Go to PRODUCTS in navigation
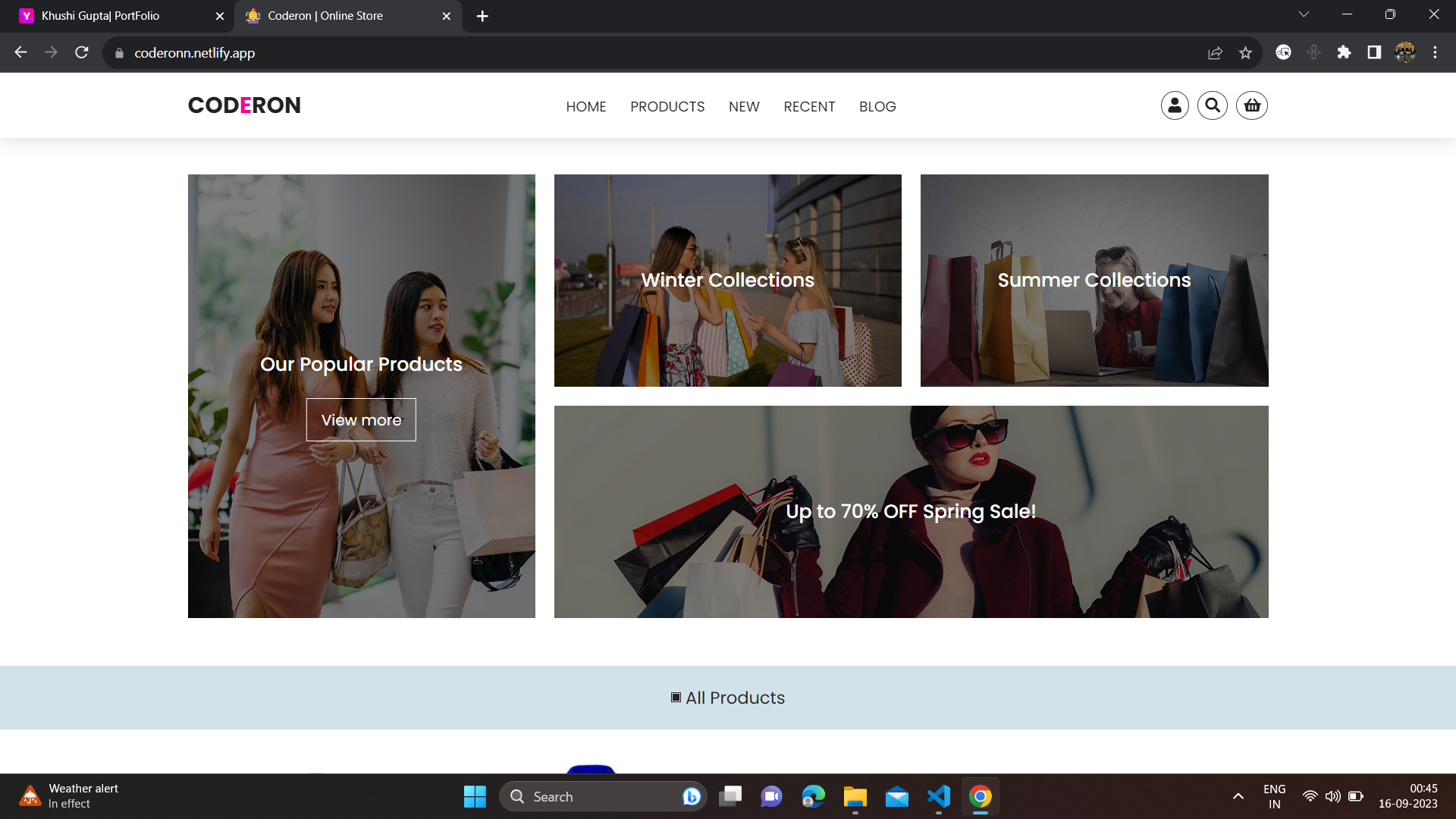Viewport: 1456px width, 819px height. (667, 107)
